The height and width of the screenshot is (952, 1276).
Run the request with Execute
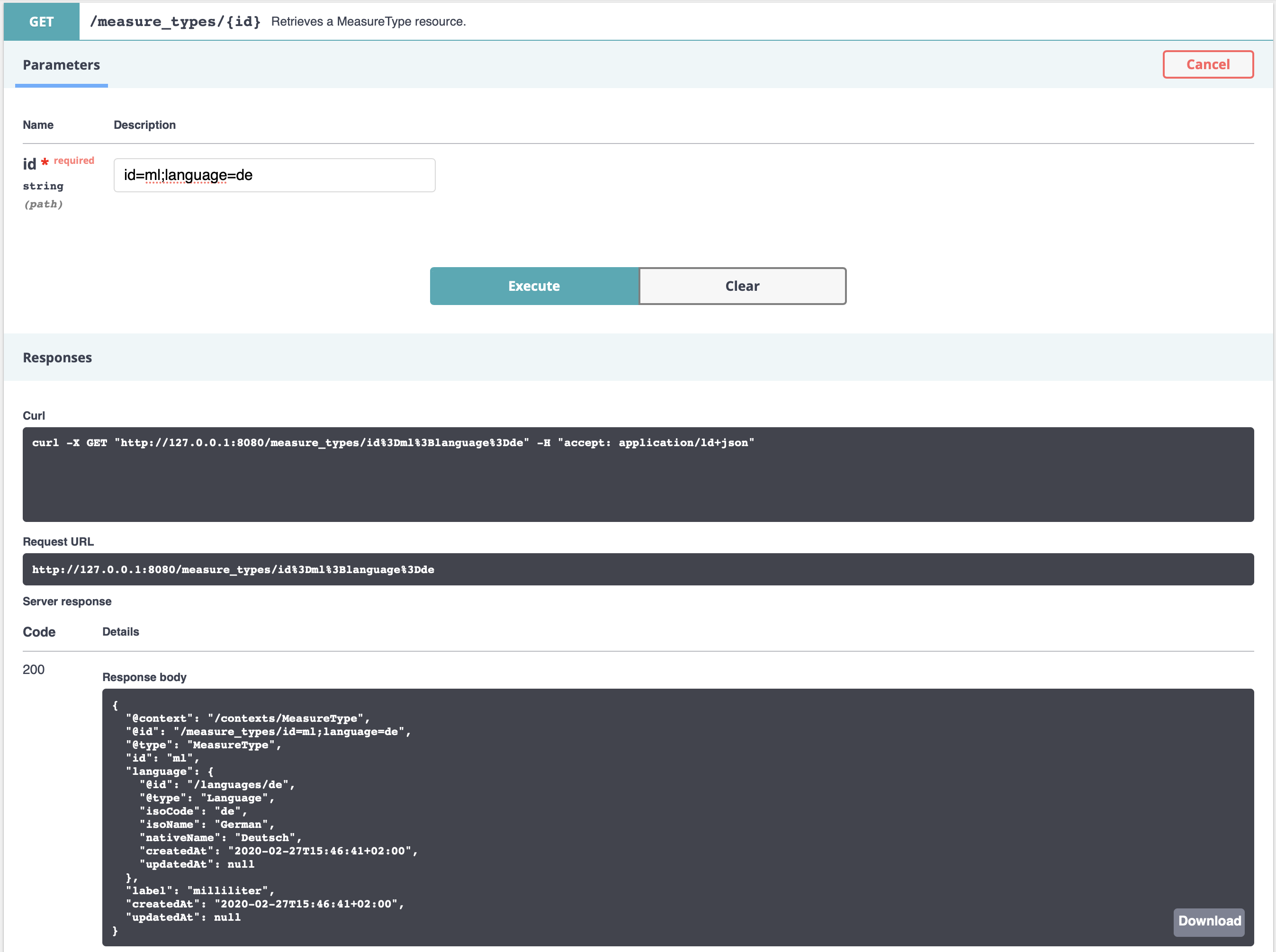(534, 286)
